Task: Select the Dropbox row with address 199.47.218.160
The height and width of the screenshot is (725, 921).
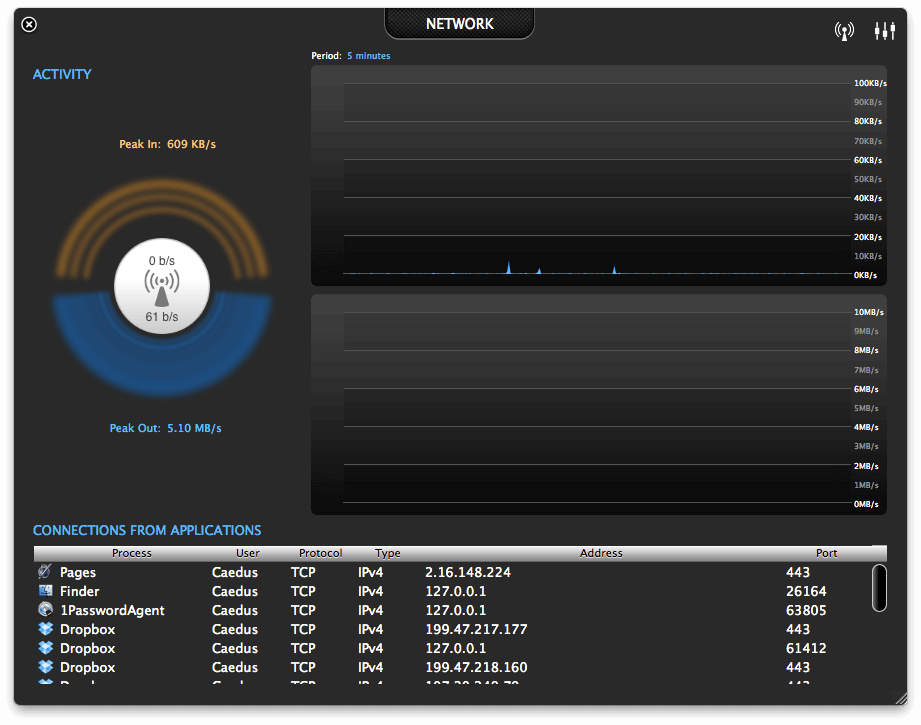Action: click(452, 667)
